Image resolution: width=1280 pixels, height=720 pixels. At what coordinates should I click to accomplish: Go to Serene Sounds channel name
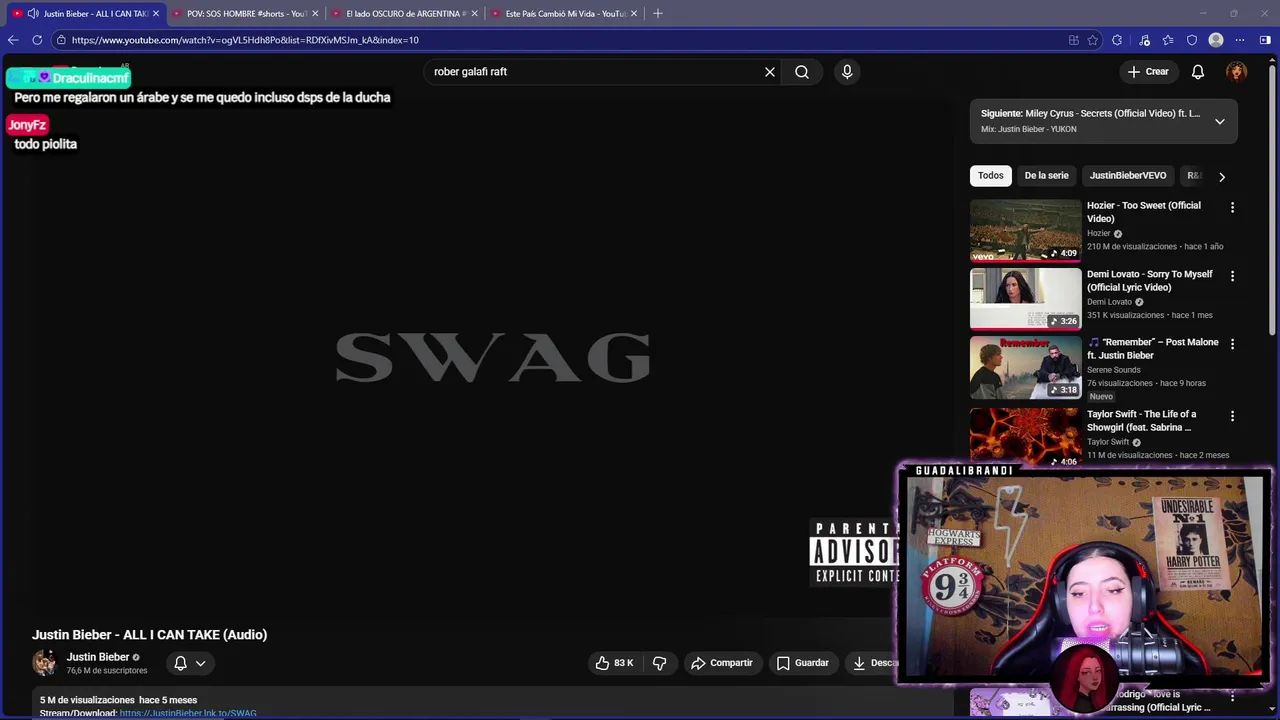click(x=1114, y=370)
